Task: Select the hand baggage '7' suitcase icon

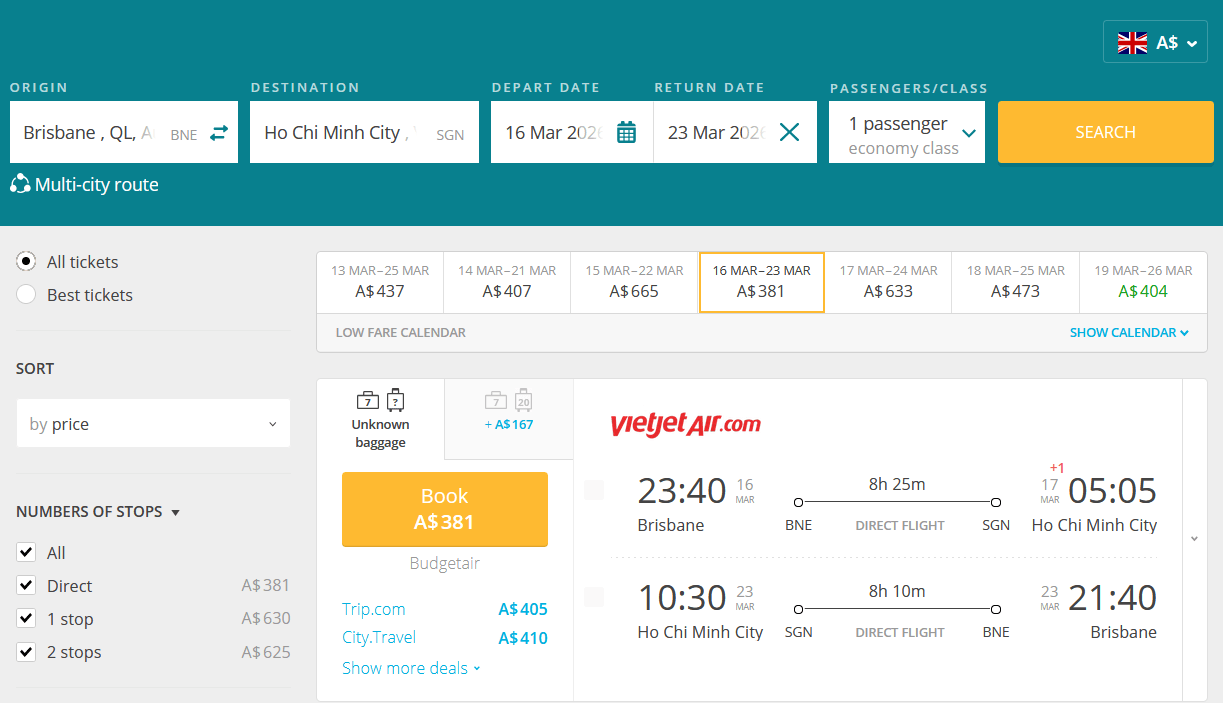Action: 365,398
